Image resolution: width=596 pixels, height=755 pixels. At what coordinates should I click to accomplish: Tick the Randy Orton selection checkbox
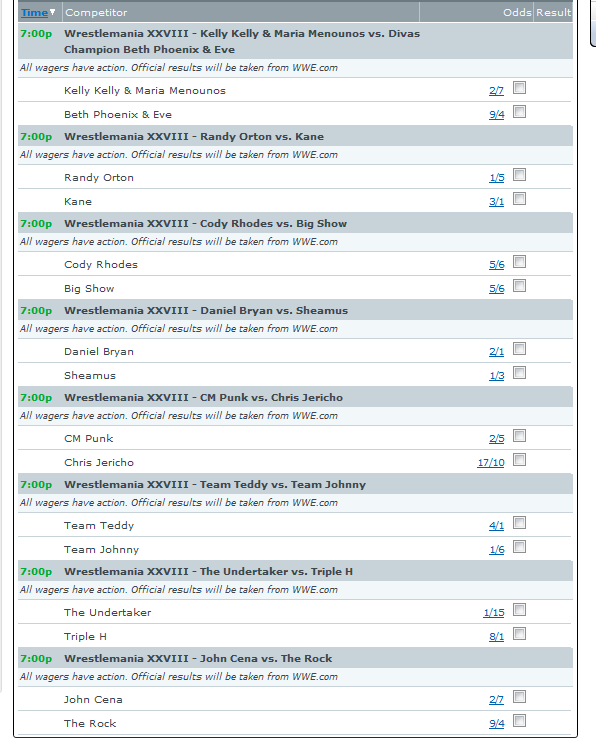click(x=519, y=175)
